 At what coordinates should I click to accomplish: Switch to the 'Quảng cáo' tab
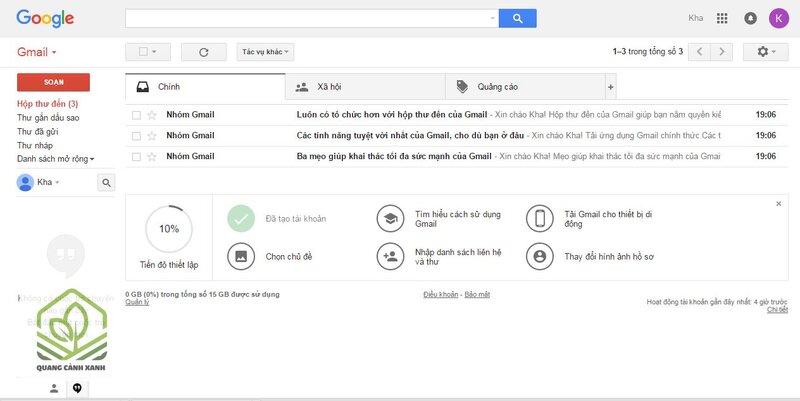[526, 87]
